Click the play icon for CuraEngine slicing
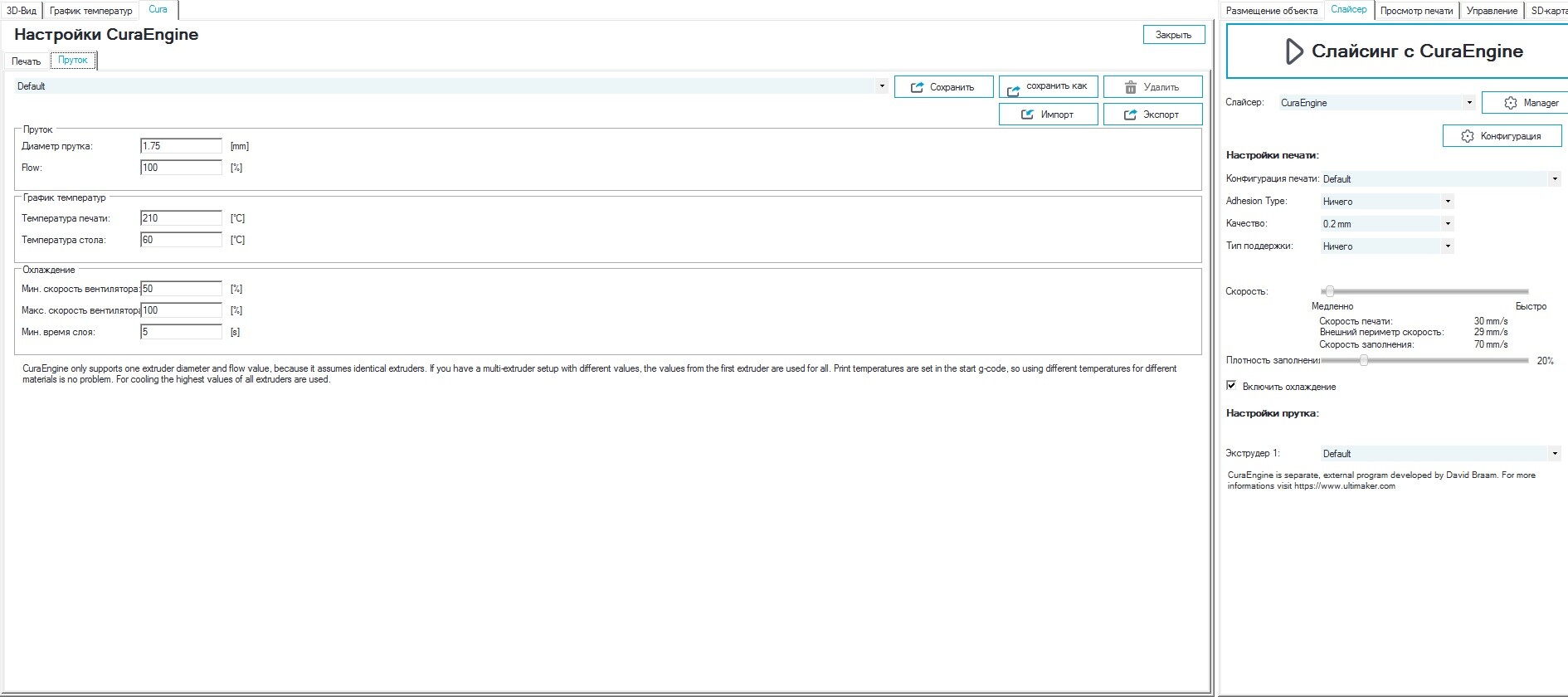 1293,51
